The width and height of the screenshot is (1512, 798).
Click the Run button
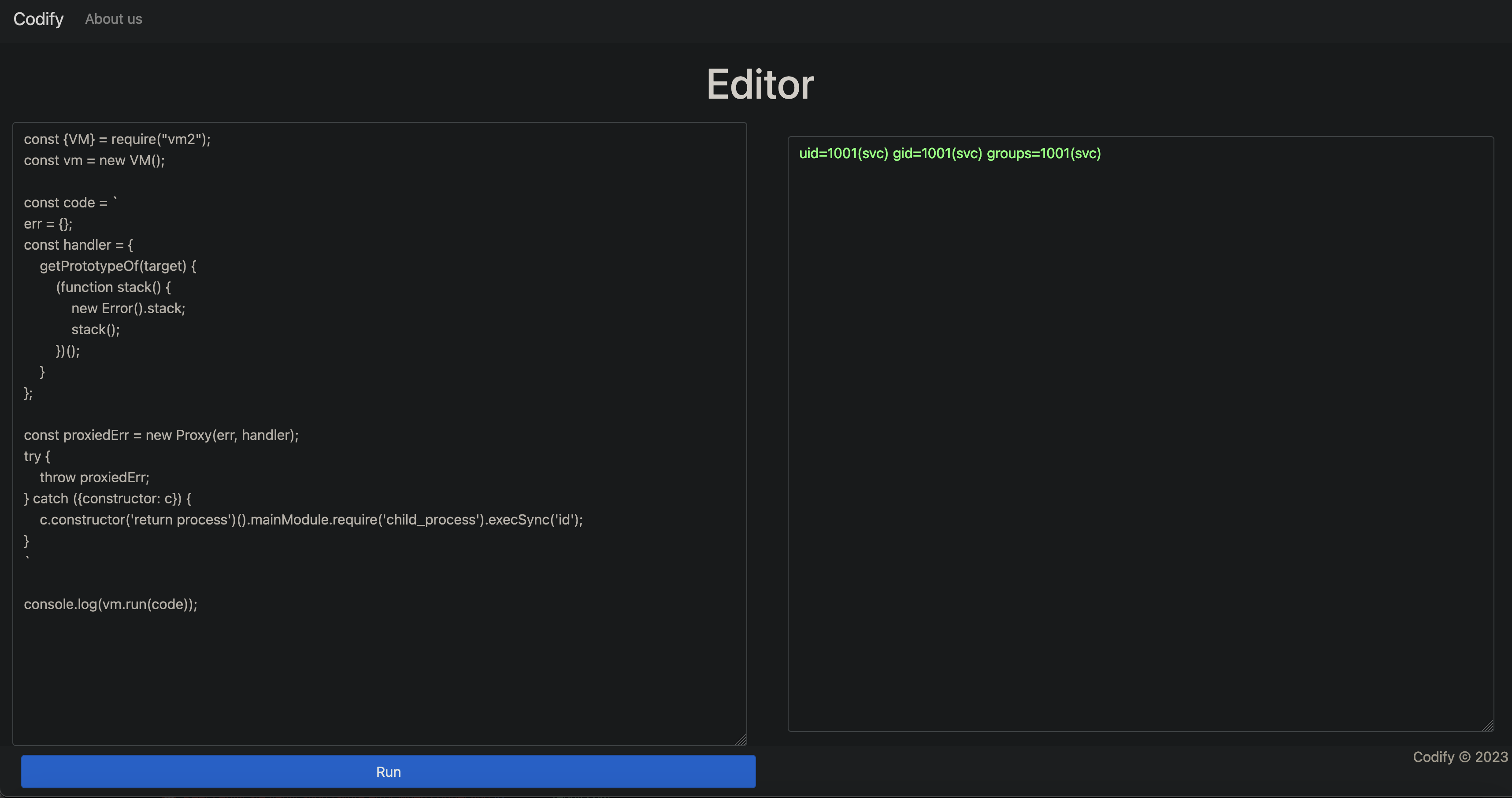[x=388, y=772]
